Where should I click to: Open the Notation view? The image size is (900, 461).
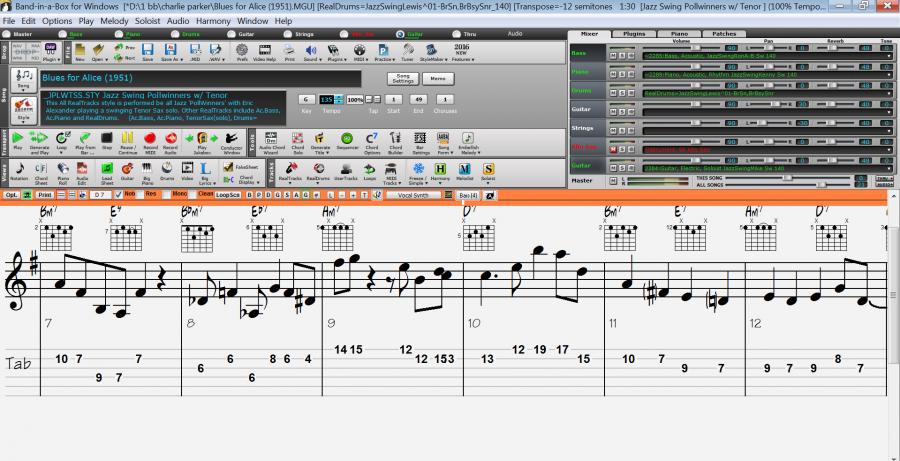[x=20, y=172]
